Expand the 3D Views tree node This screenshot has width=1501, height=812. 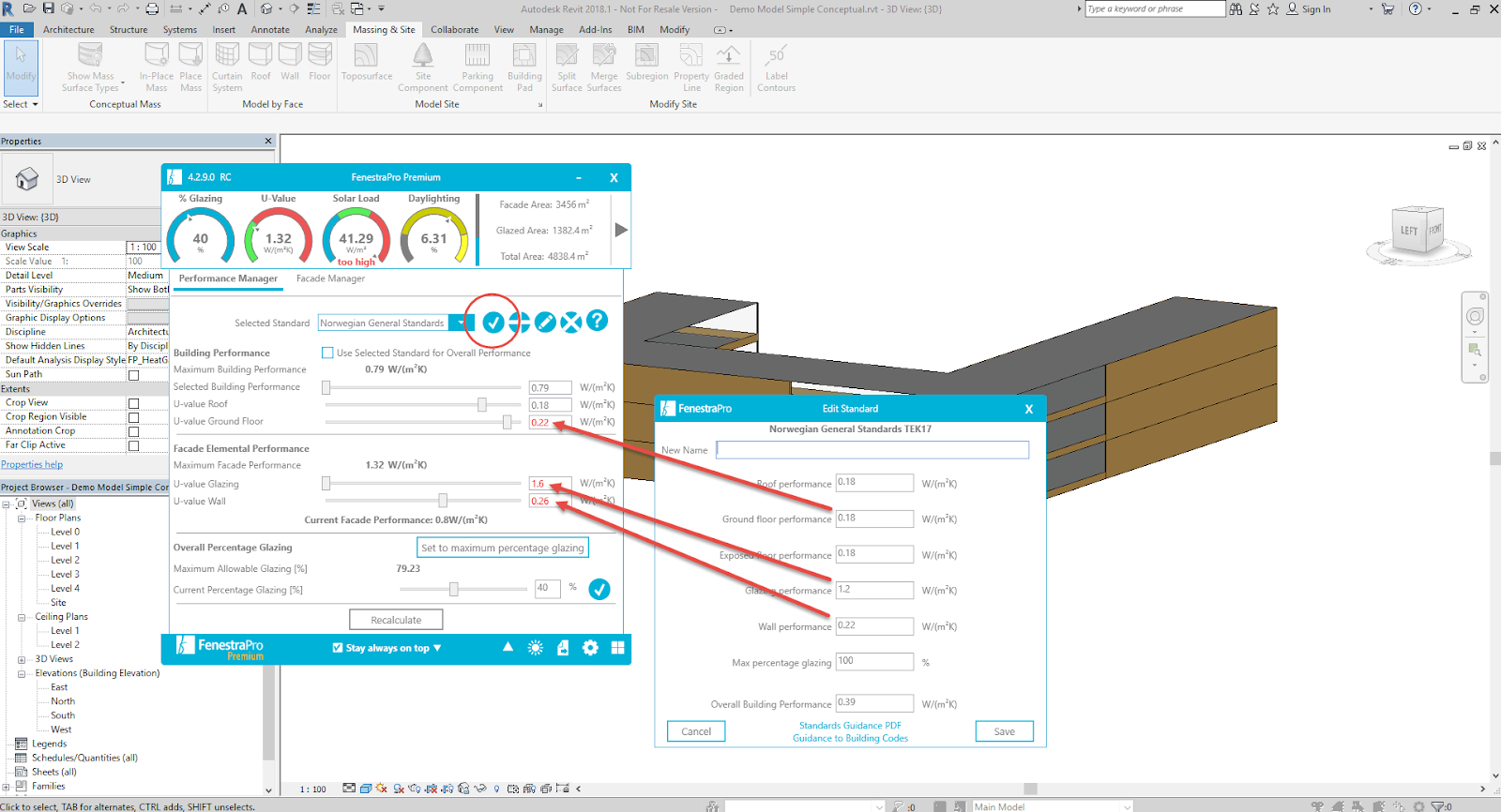tap(22, 659)
